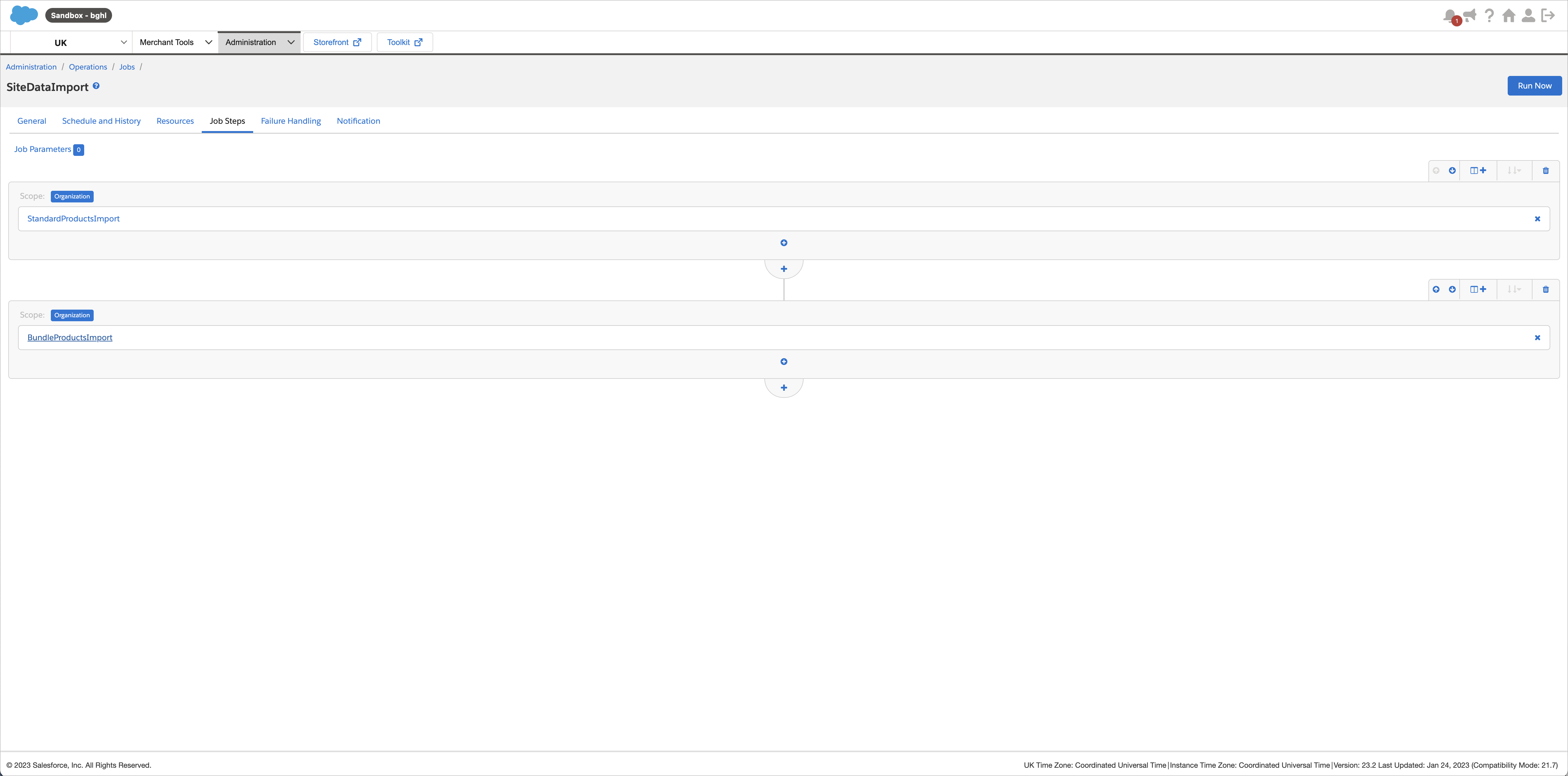
Task: Go to Operations breadcrumb link
Action: [88, 67]
